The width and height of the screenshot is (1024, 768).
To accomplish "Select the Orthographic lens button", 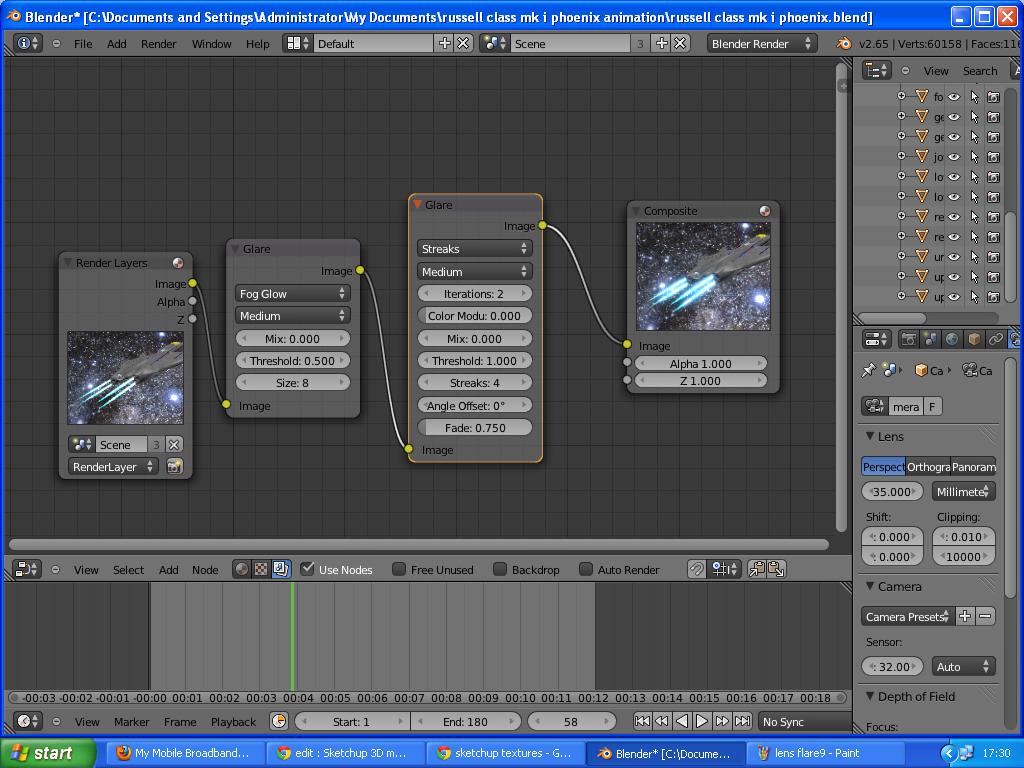I will click(928, 466).
